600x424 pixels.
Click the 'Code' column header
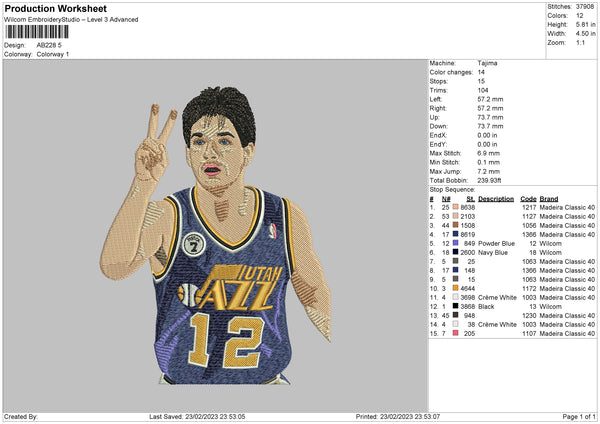pos(528,199)
